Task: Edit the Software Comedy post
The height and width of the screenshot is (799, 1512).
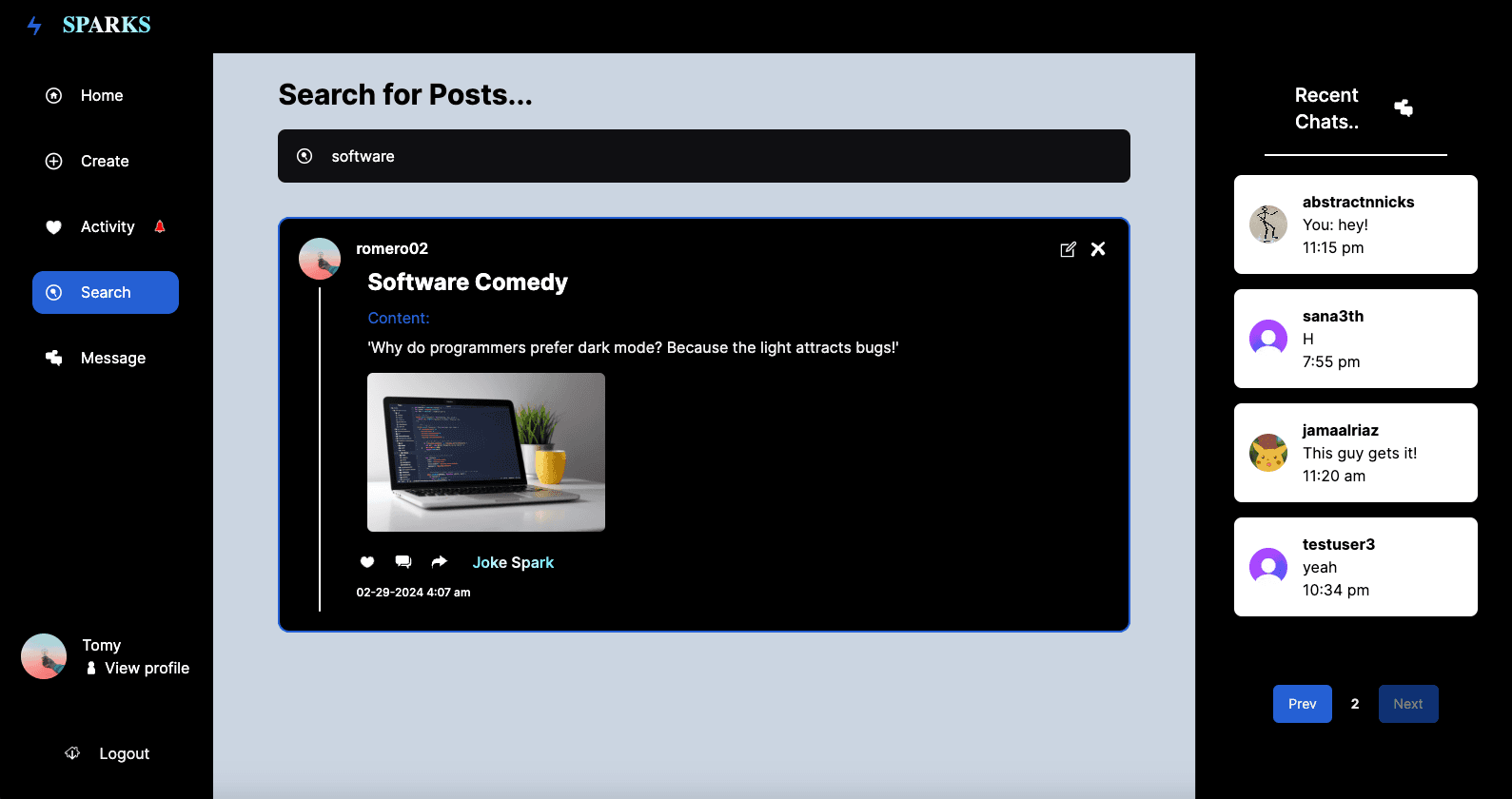Action: pos(1069,249)
